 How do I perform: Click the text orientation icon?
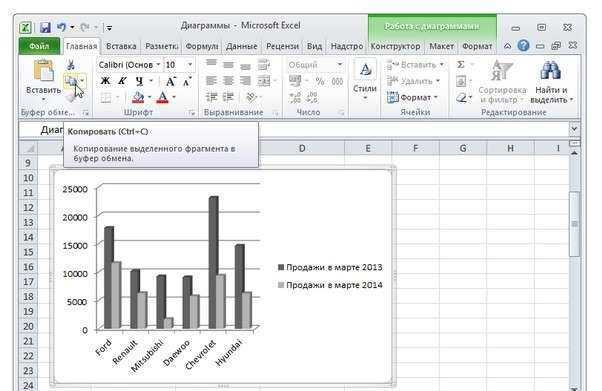pyautogui.click(x=251, y=98)
